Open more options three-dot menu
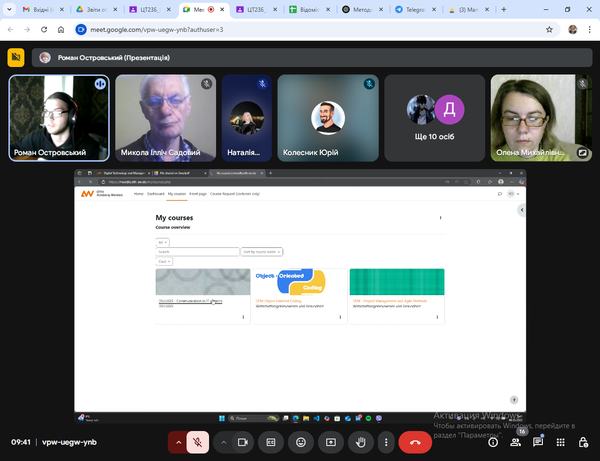600x461 pixels. click(386, 441)
